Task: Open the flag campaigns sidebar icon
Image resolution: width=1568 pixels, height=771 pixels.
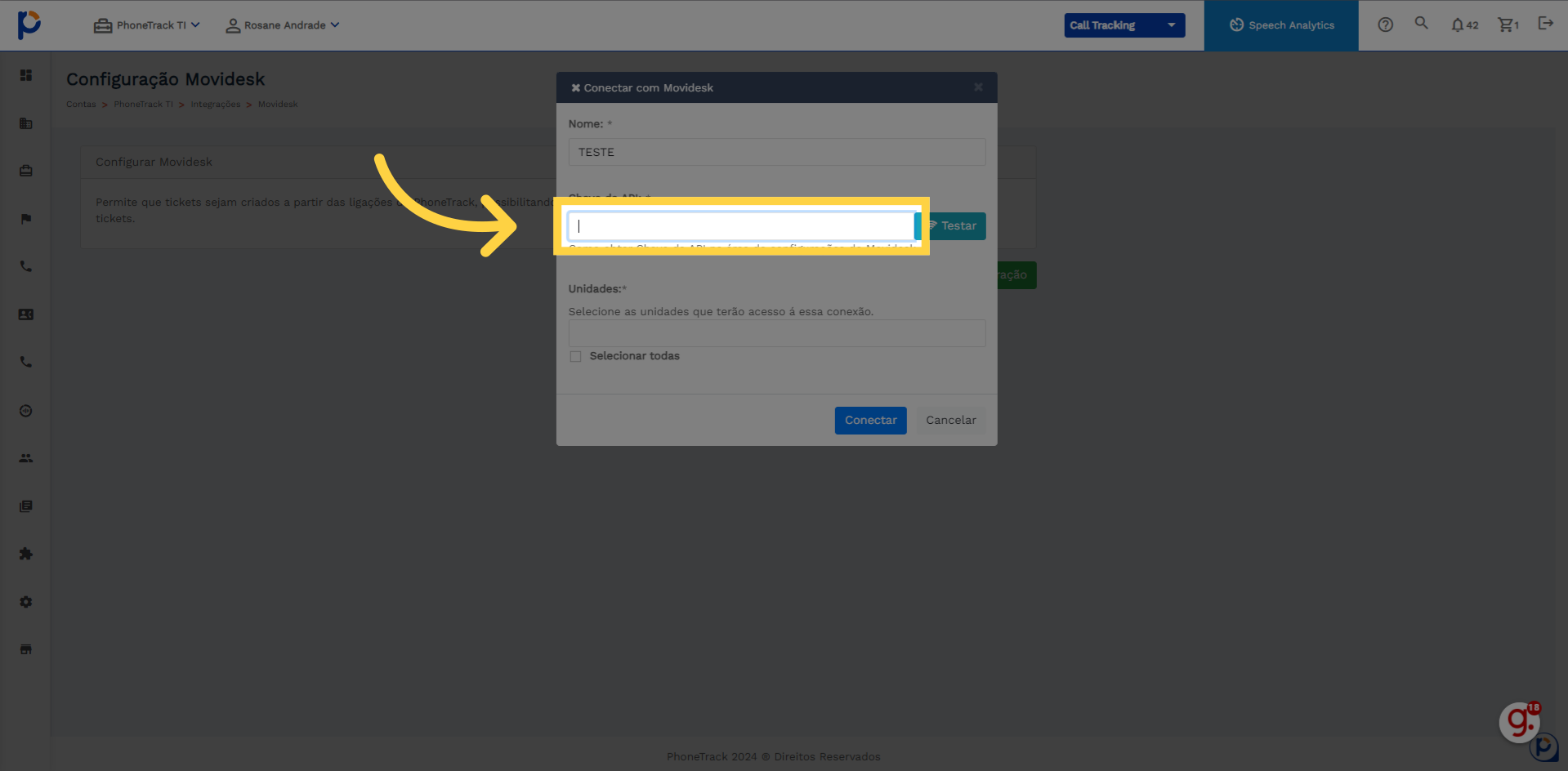Action: pyautogui.click(x=26, y=219)
